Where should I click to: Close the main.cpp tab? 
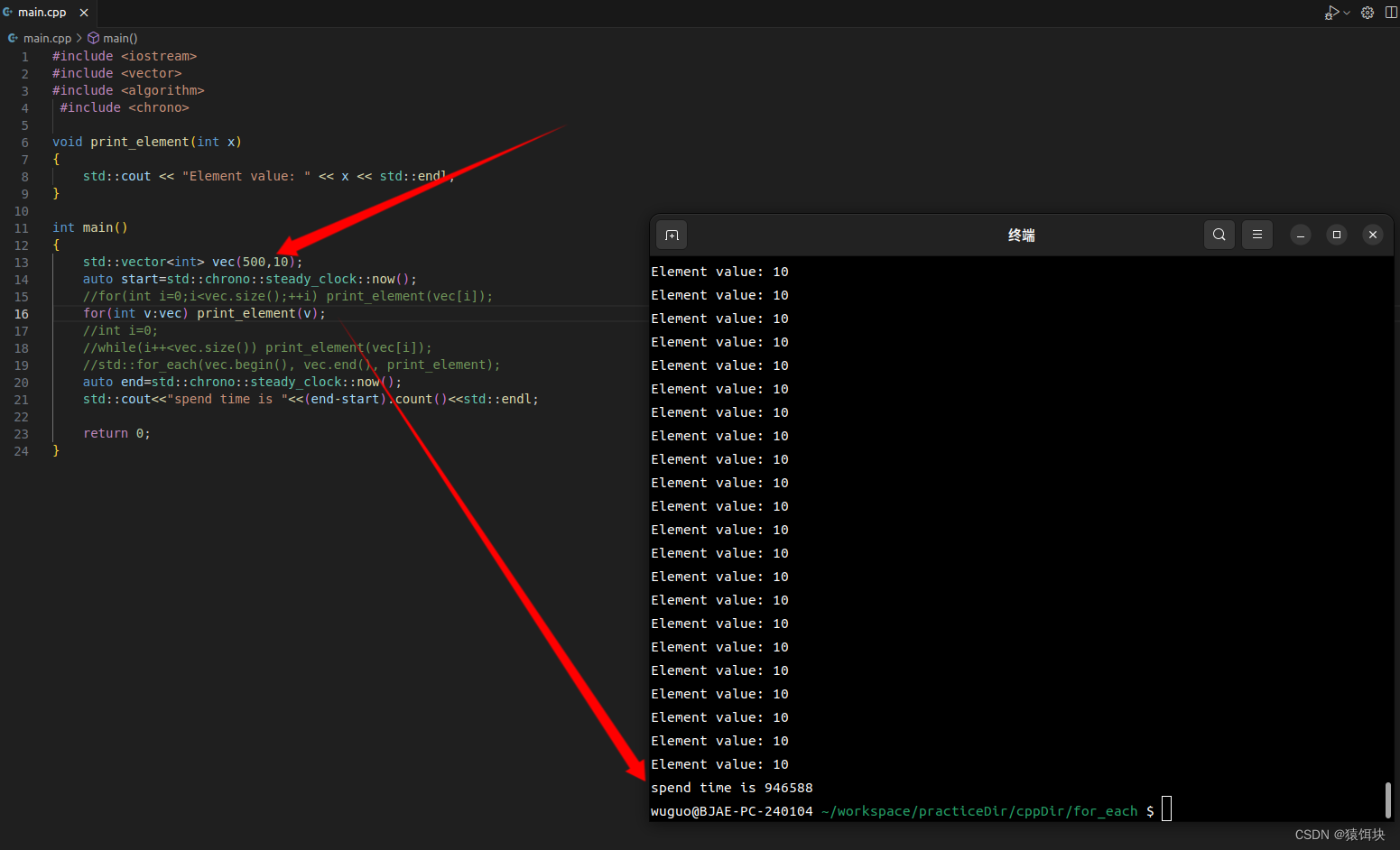[83, 13]
